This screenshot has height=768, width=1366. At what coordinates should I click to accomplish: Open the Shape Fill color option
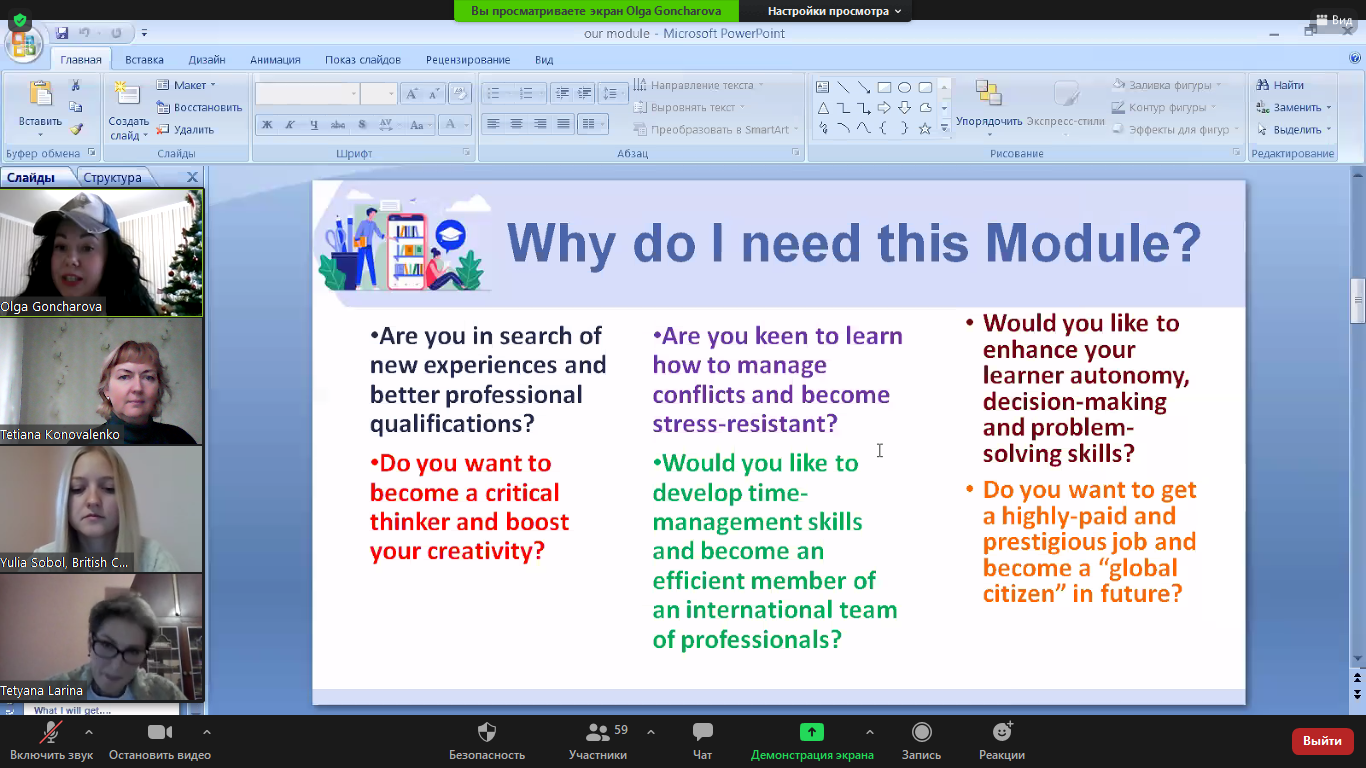(1166, 85)
